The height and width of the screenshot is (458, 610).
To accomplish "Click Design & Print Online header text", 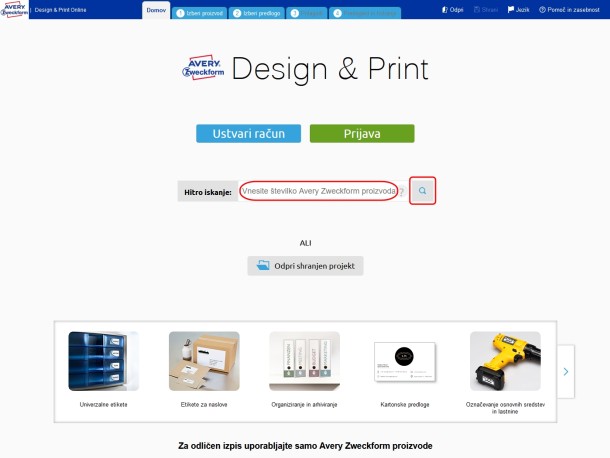I will [x=60, y=10].
